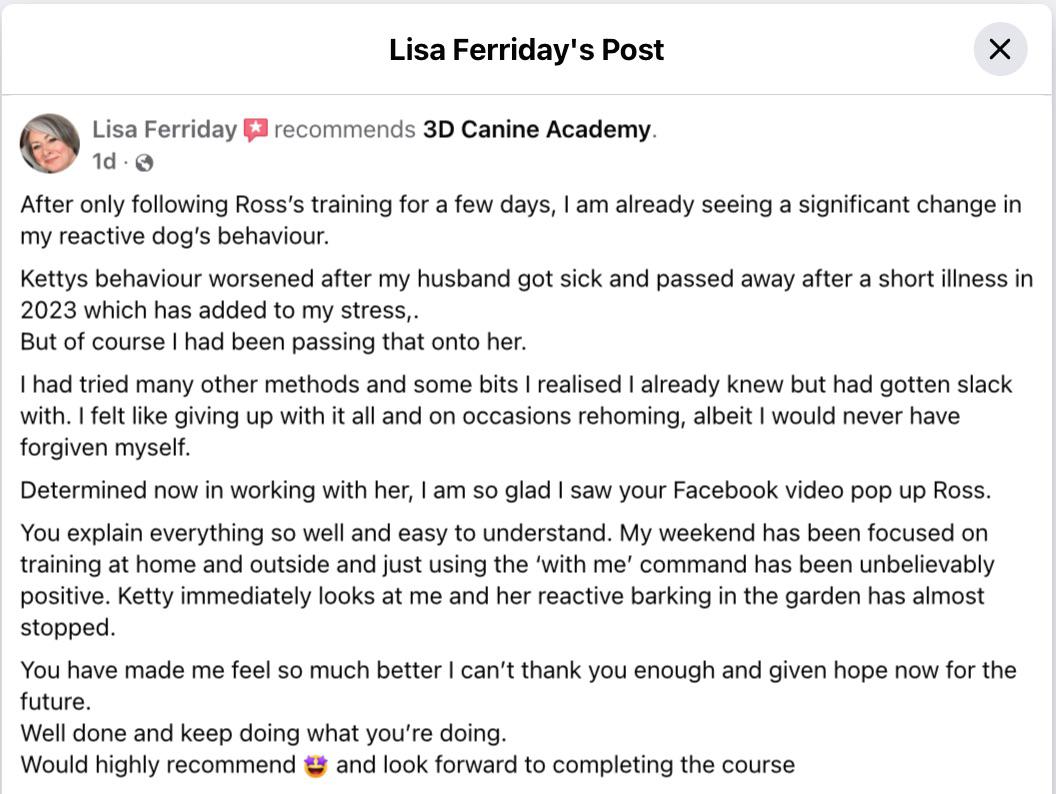Click the word "recommends" in the post header

[344, 129]
